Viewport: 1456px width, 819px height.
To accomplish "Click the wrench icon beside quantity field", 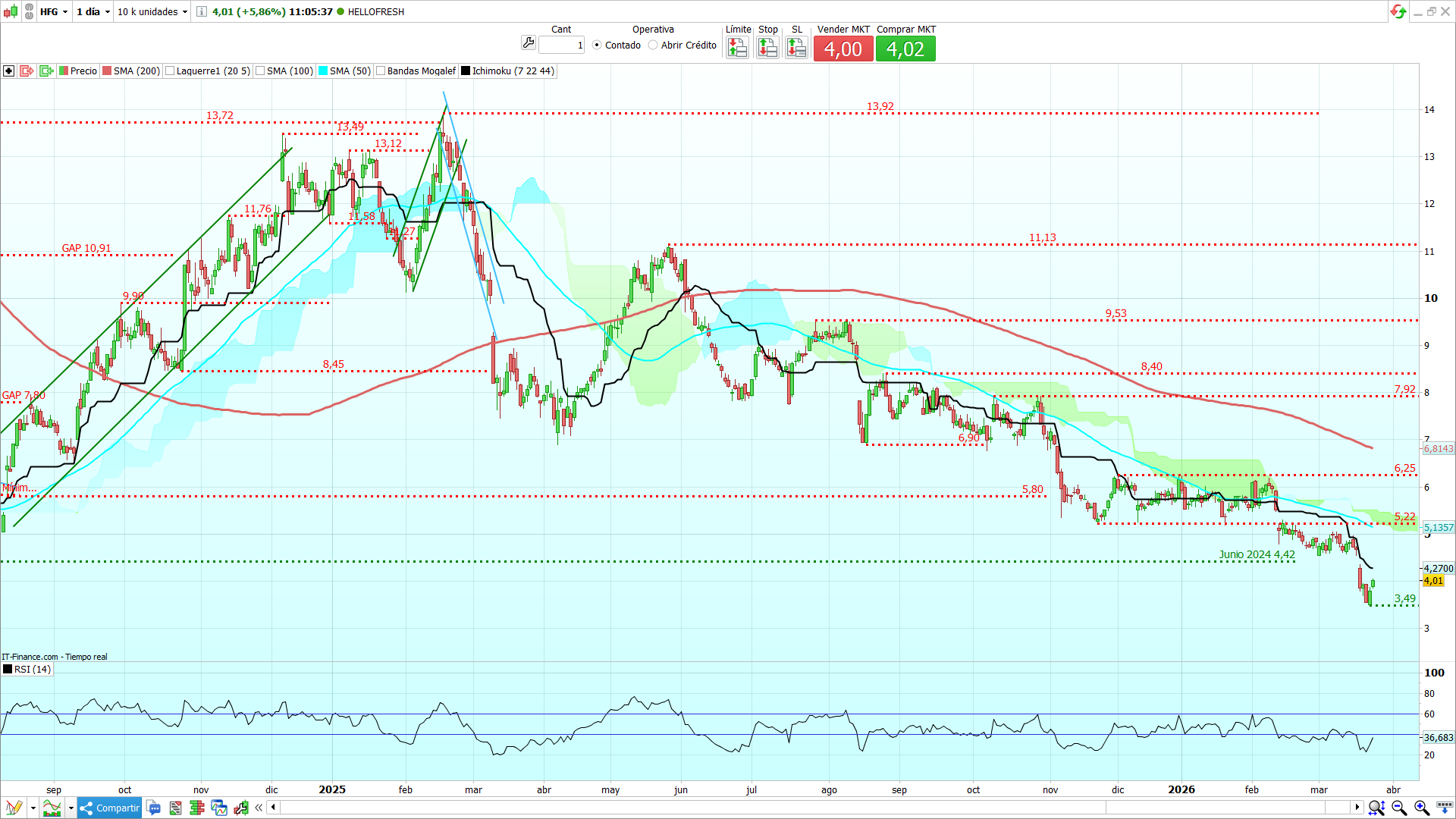I will (x=529, y=43).
